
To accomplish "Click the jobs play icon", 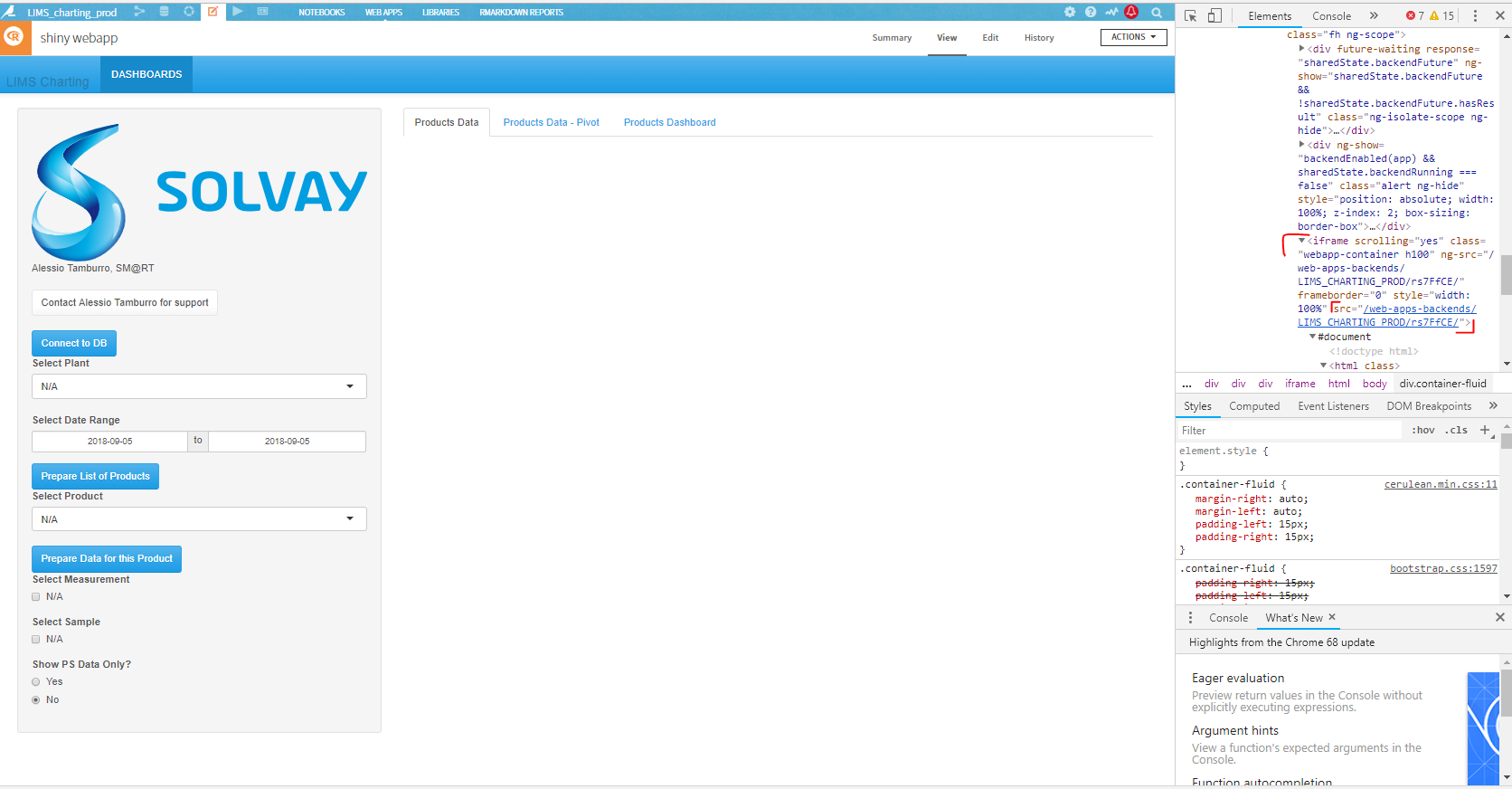I will [237, 12].
